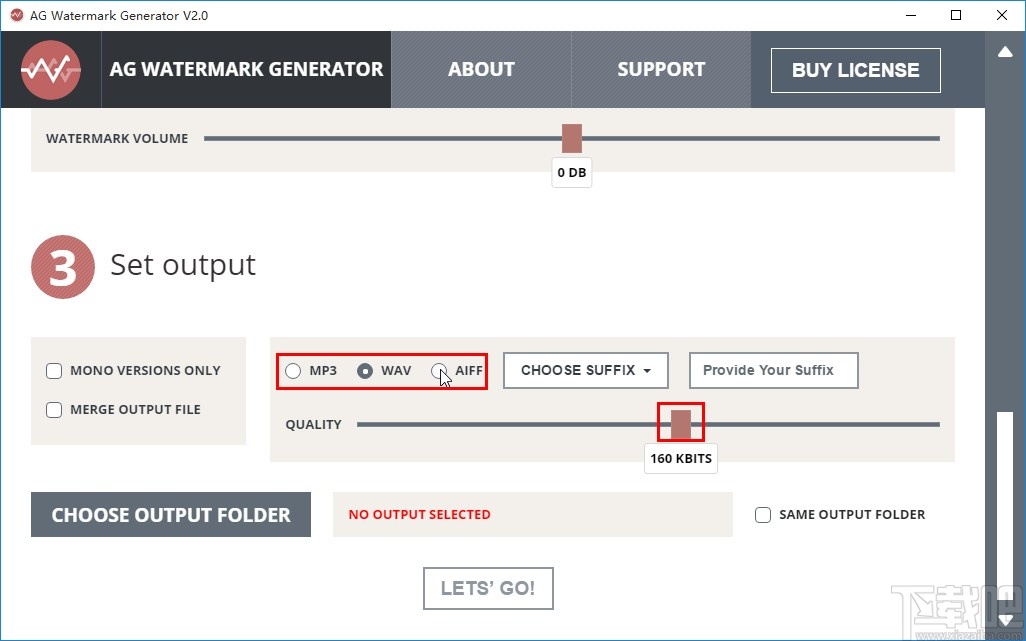
Task: Open the SUPPORT tab
Action: pos(661,69)
